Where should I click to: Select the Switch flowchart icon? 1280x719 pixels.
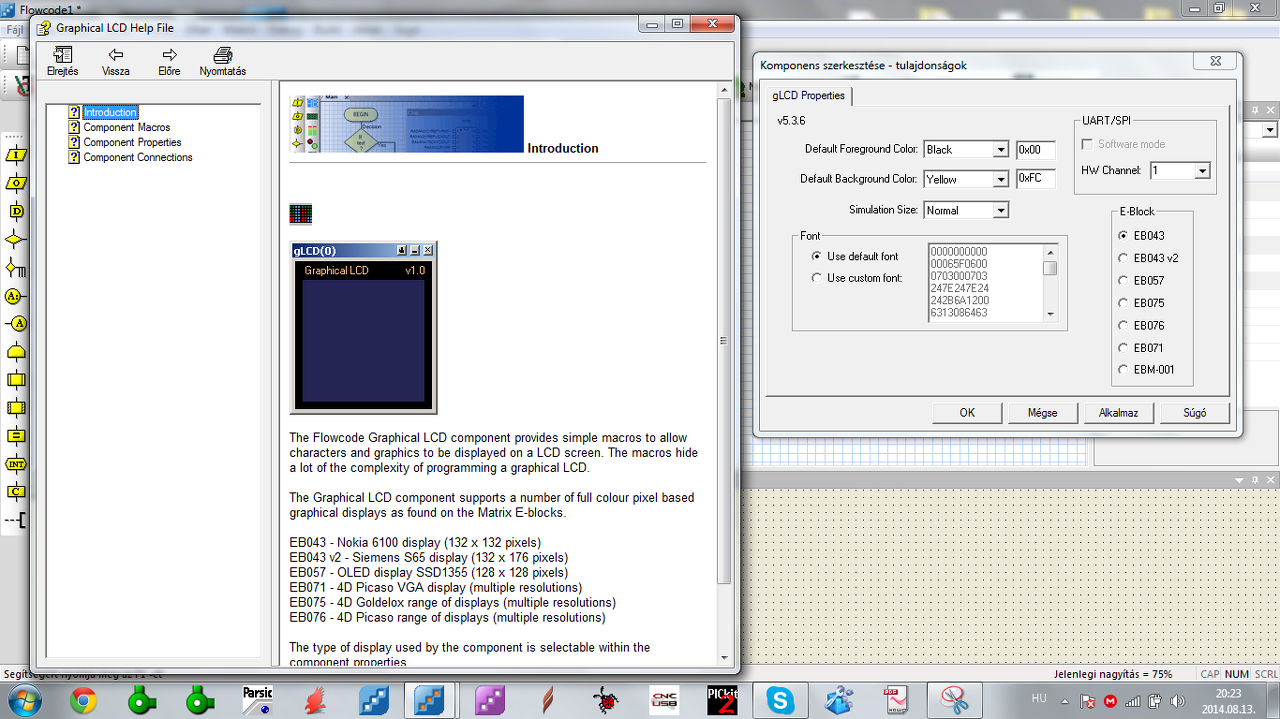[x=15, y=268]
